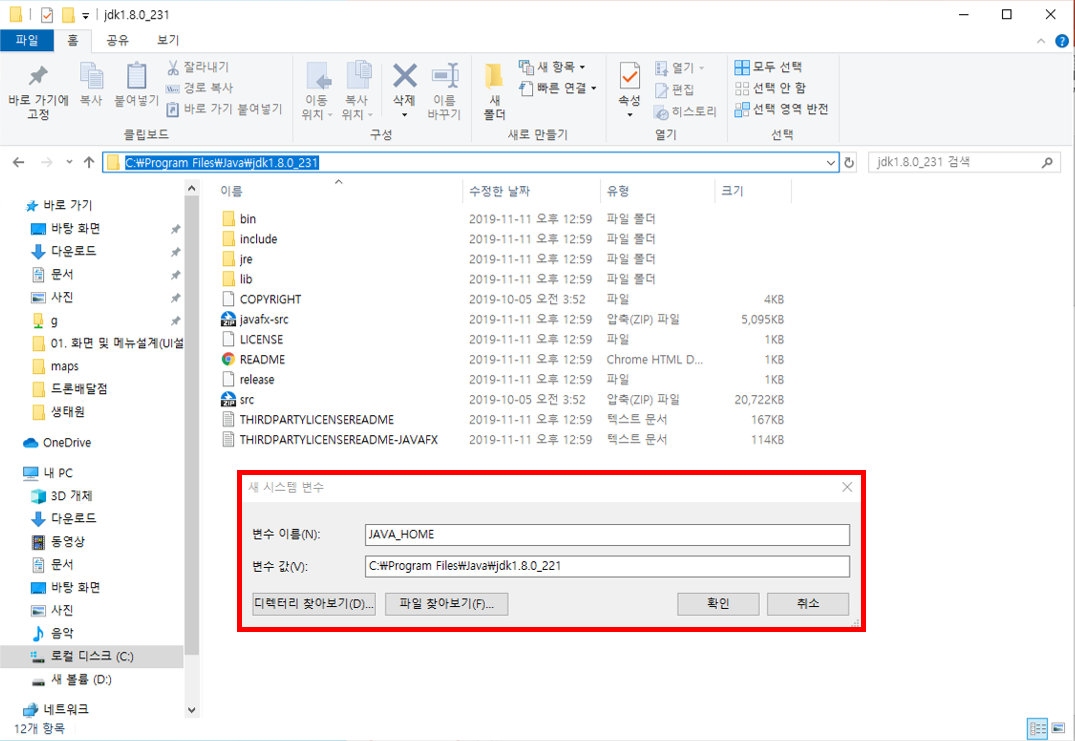Sort by the Size (크기) column header
The image size is (1075, 741).
coord(732,191)
